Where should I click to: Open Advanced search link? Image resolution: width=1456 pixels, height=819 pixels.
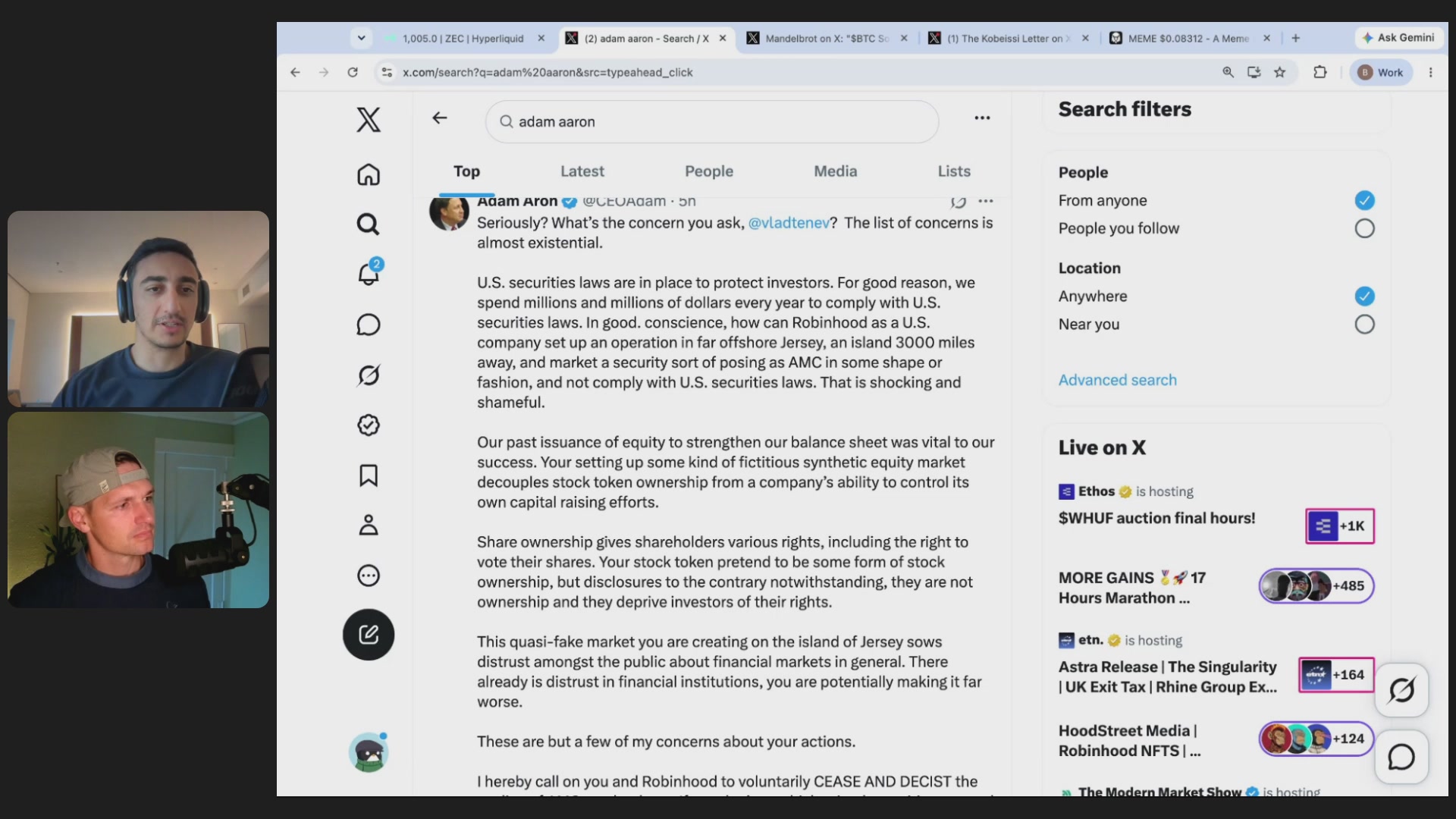point(1118,380)
